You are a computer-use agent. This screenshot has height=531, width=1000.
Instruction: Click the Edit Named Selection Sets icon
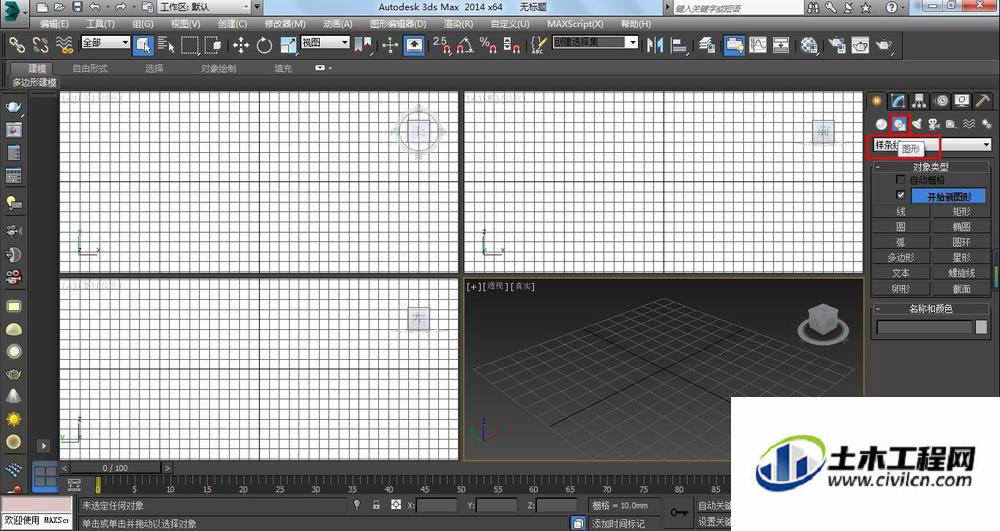[538, 45]
